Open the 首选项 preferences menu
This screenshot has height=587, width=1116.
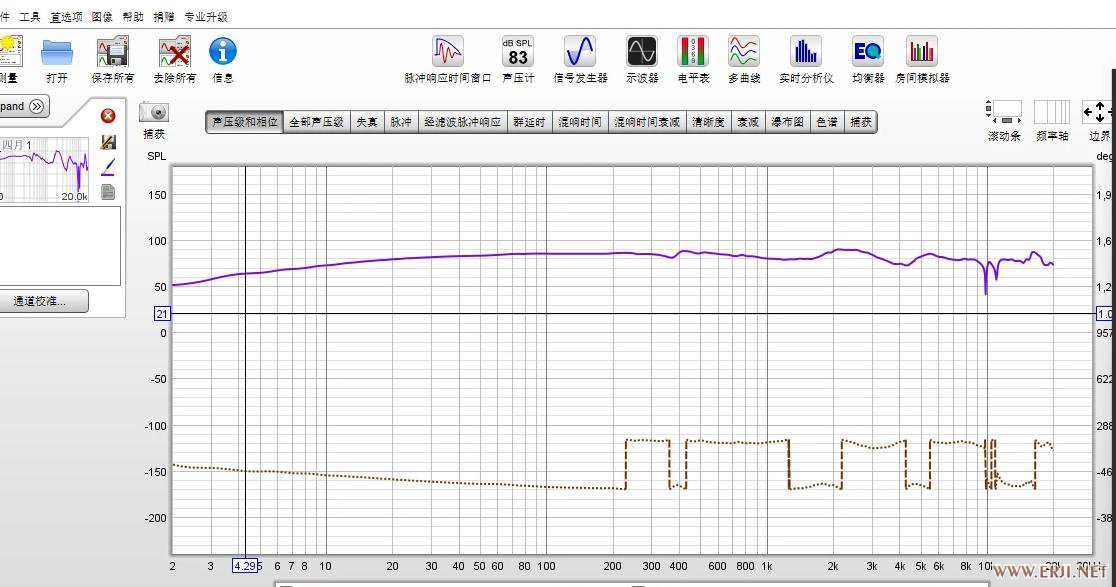click(67, 17)
